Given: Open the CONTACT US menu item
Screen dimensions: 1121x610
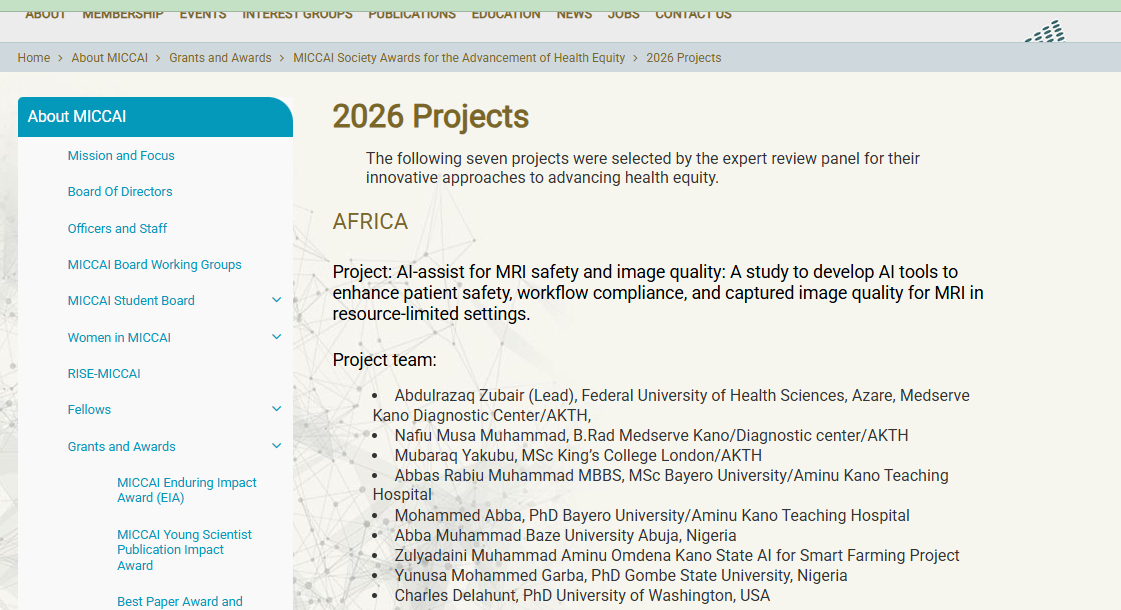Looking at the screenshot, I should (x=693, y=14).
